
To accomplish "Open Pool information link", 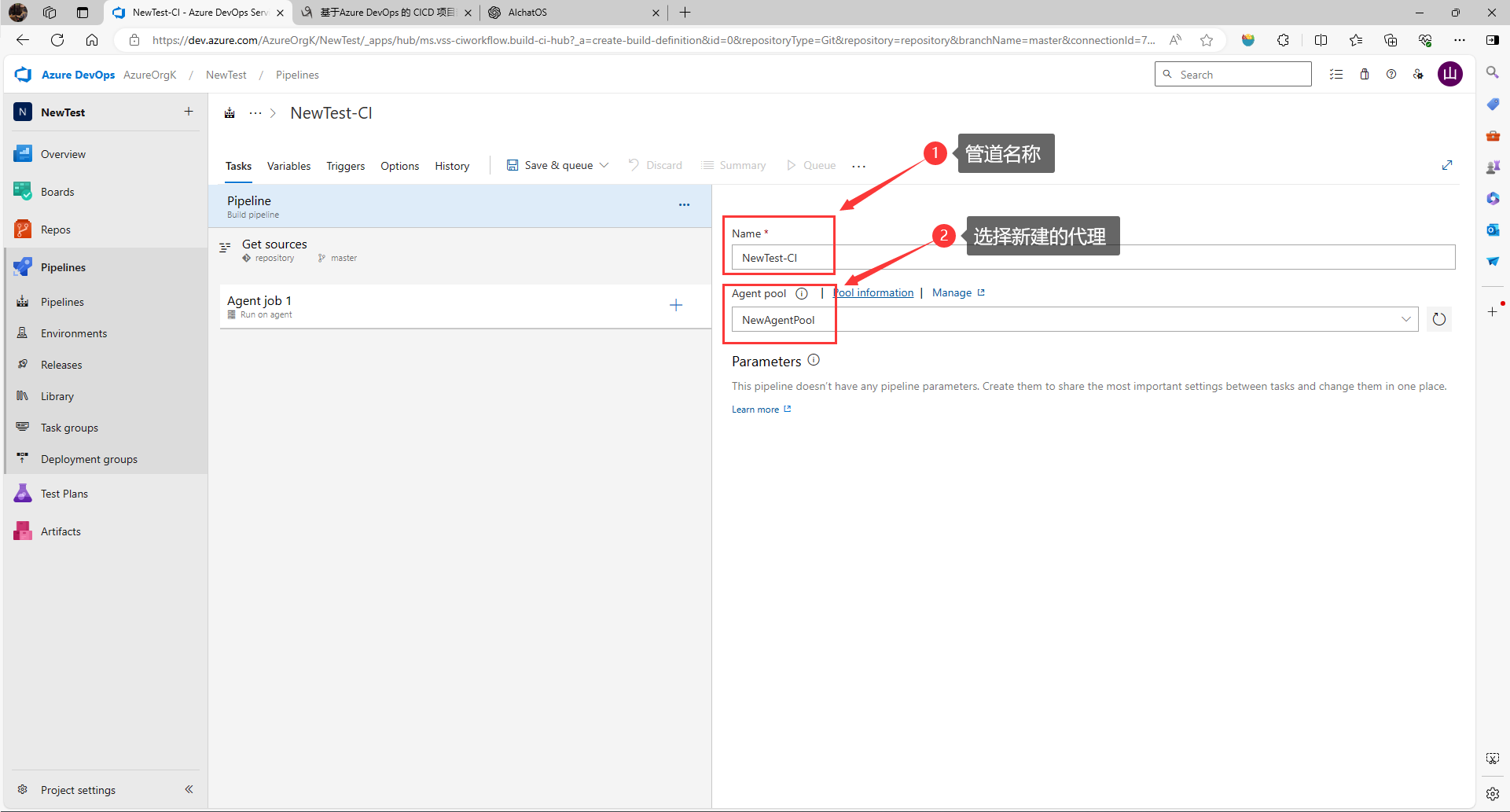I will pyautogui.click(x=873, y=292).
